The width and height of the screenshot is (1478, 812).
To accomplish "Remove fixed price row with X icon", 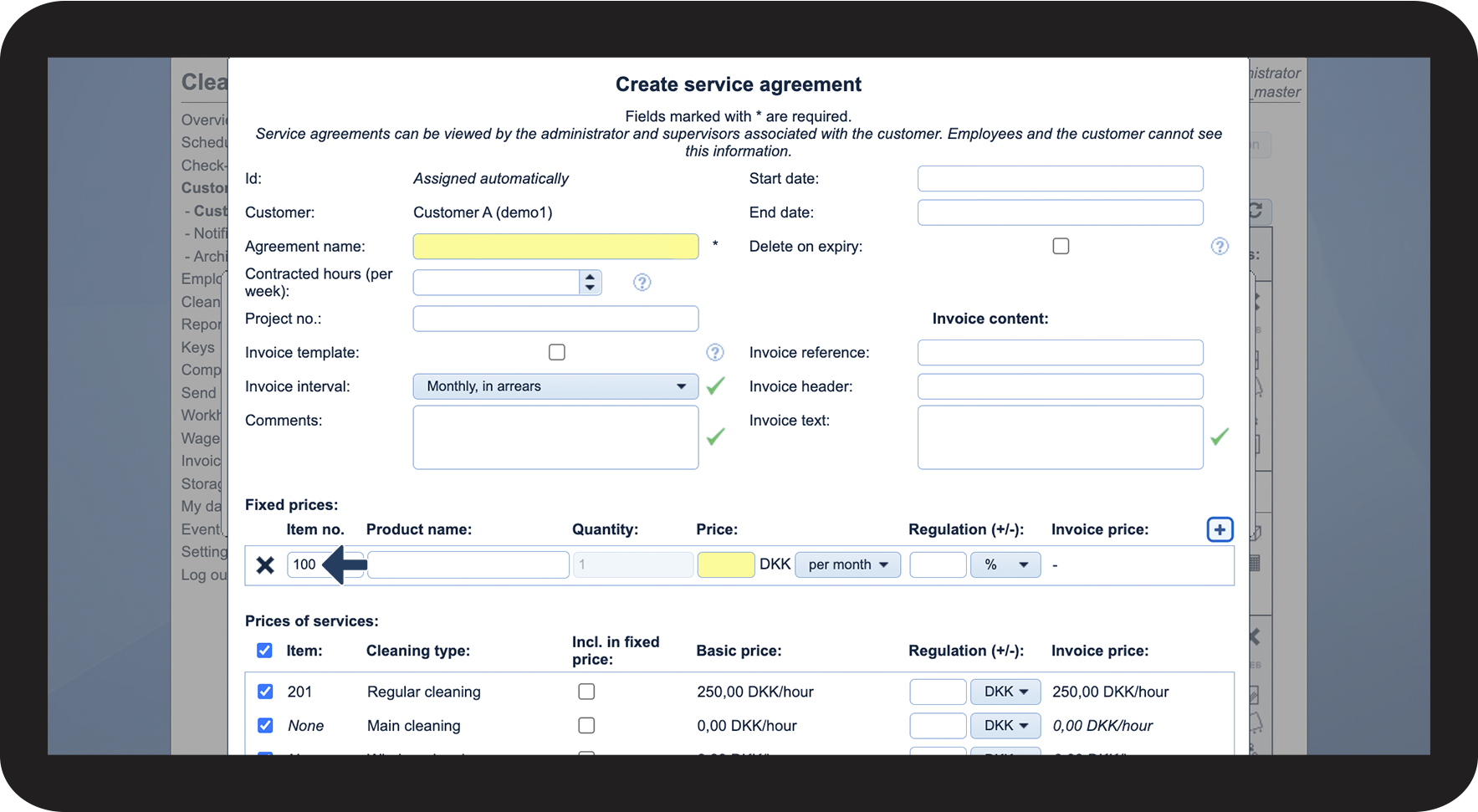I will pos(265,565).
